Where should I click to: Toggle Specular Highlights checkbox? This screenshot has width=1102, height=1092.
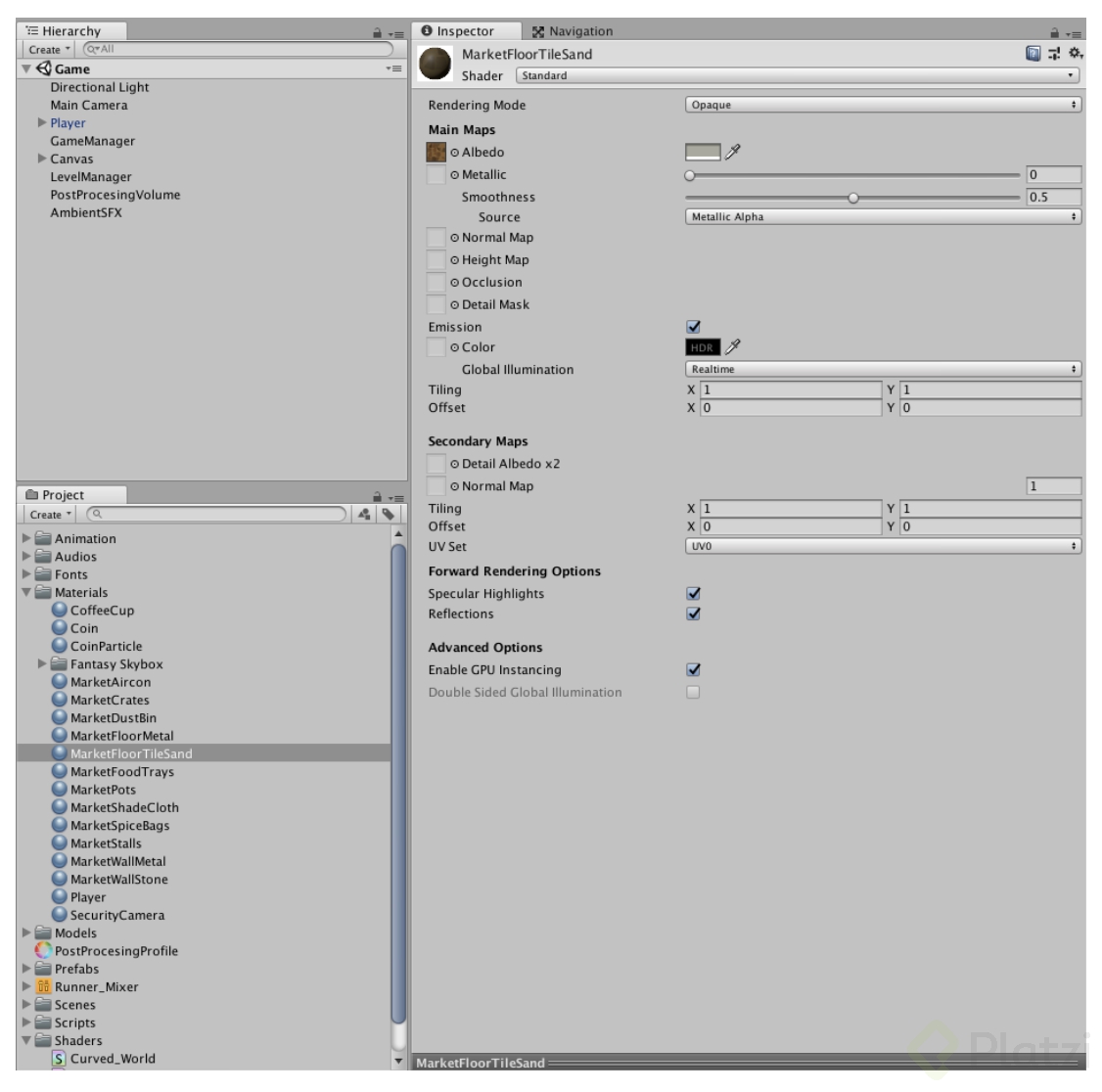point(694,593)
